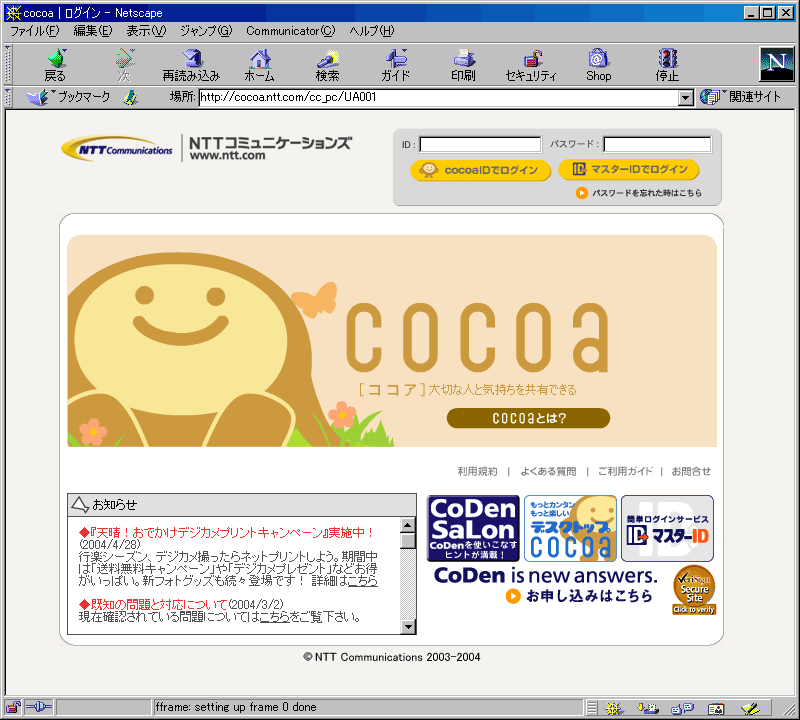Click news scrollbar down arrow
This screenshot has height=720, width=800.
click(408, 627)
